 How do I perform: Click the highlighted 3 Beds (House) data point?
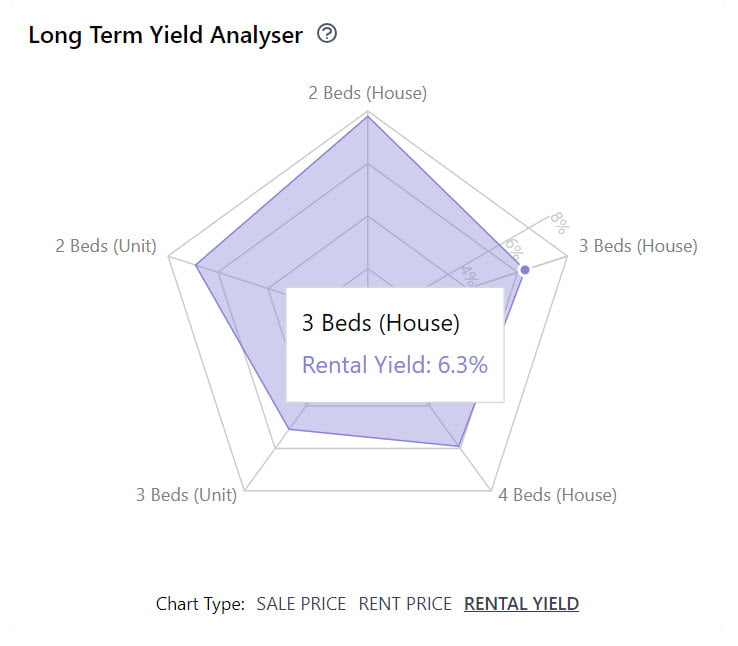click(525, 270)
